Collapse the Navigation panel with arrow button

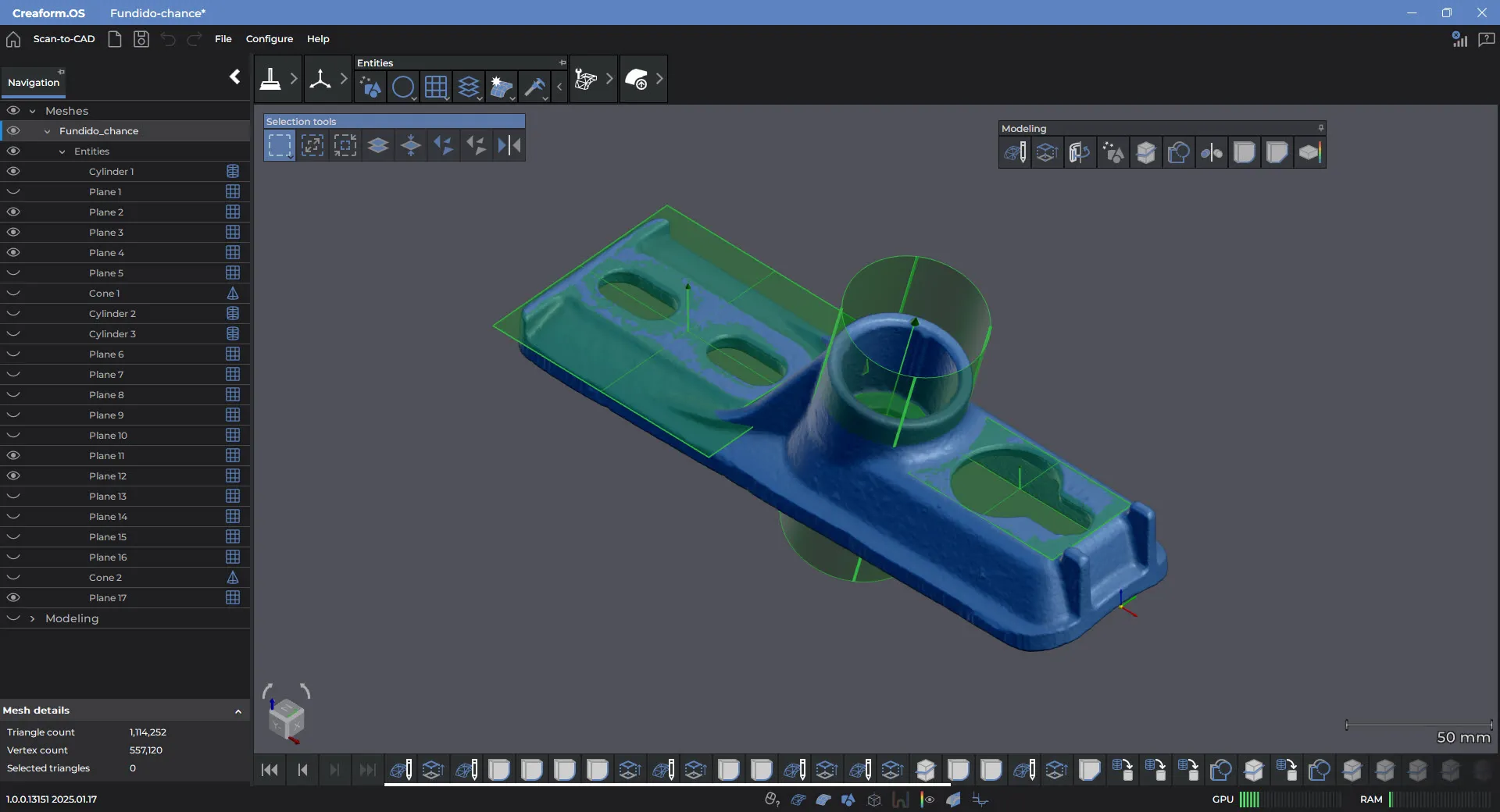coord(234,77)
